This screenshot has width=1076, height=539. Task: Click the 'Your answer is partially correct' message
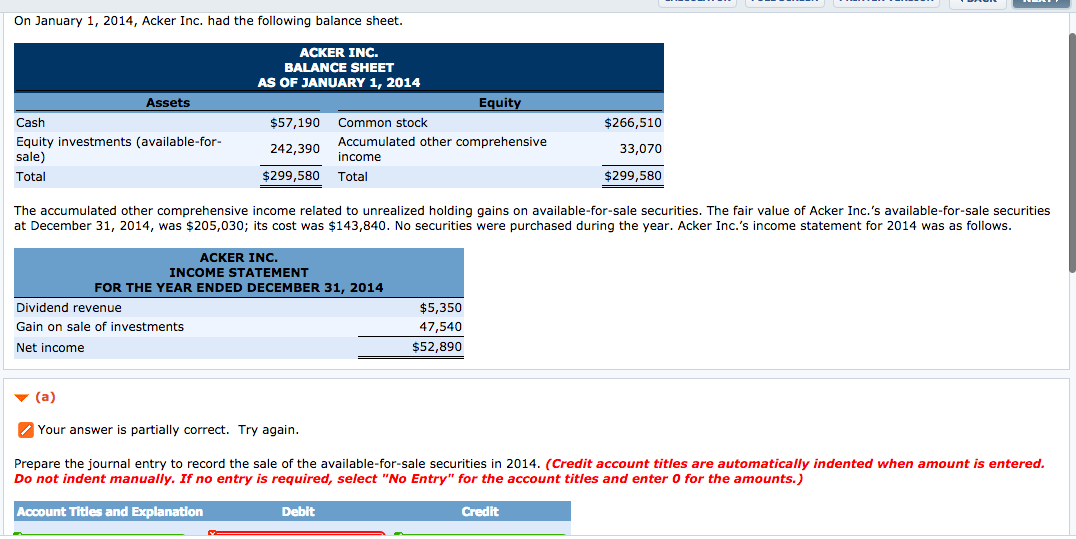[168, 431]
